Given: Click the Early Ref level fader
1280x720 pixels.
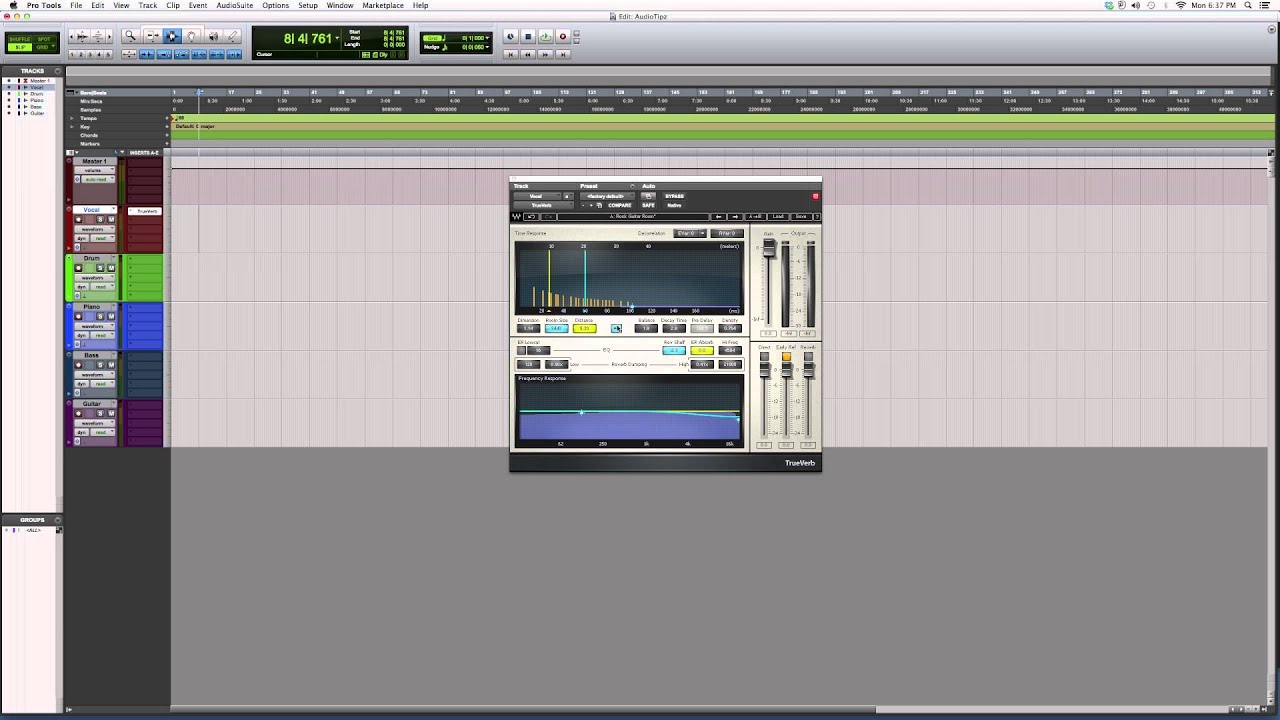Looking at the screenshot, I should (786, 370).
